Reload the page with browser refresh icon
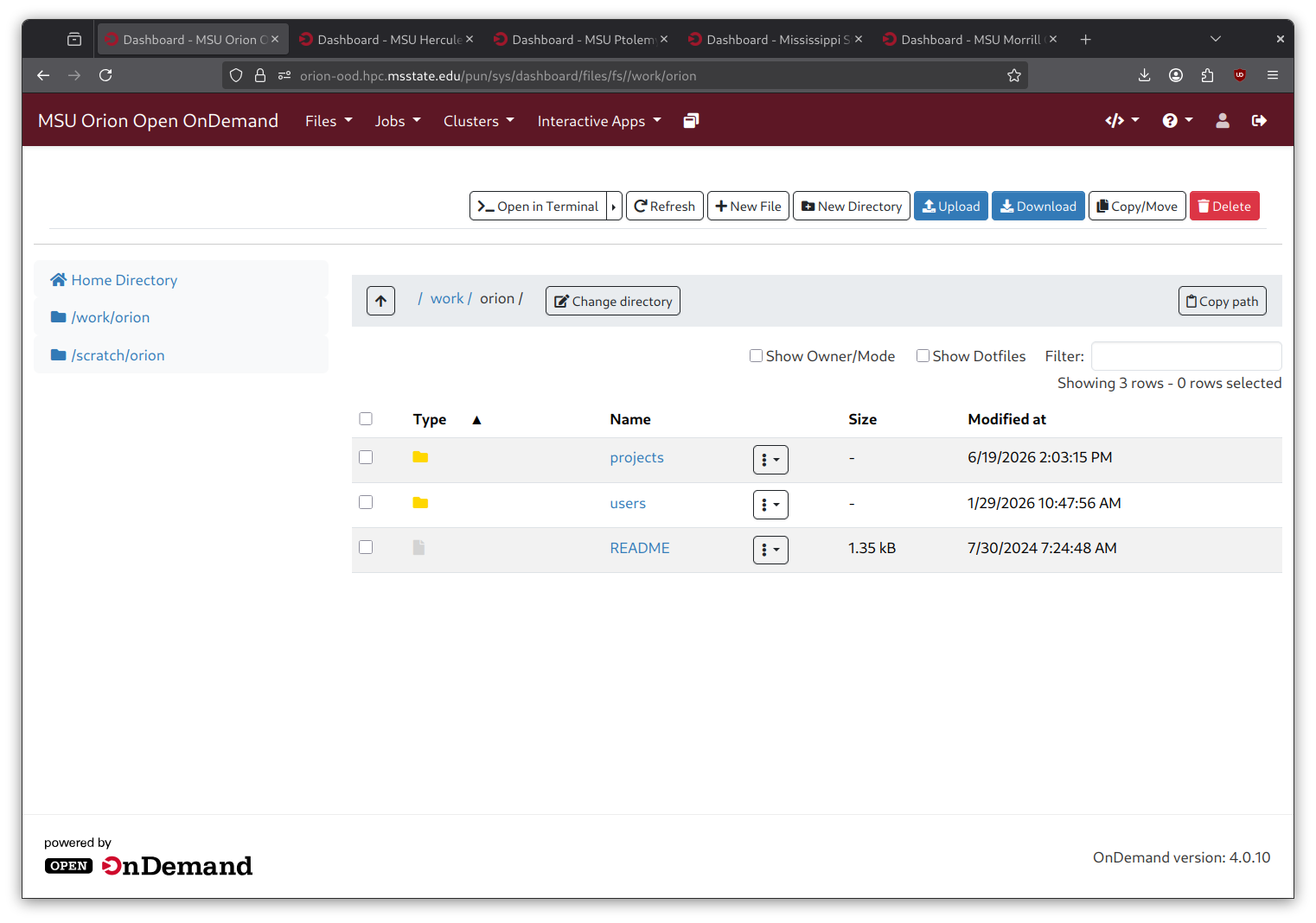Image resolution: width=1316 pixels, height=923 pixels. [x=105, y=75]
